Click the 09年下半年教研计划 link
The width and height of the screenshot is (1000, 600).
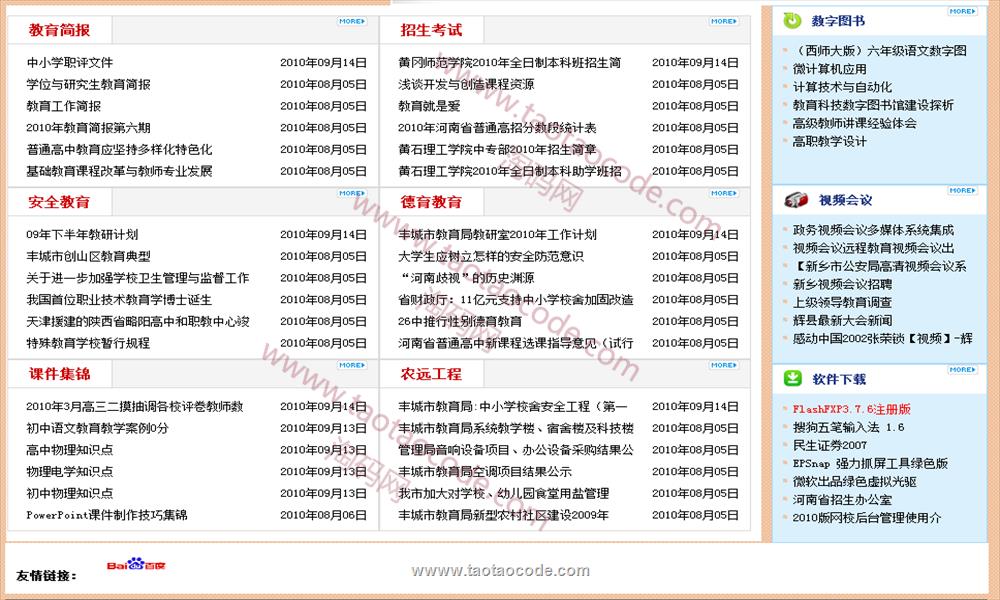tap(82, 235)
